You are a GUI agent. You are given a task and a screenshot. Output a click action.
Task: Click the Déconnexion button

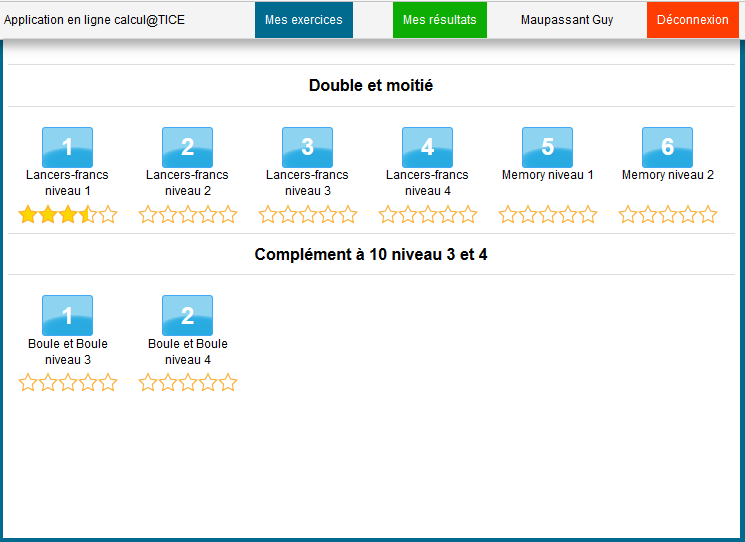692,20
